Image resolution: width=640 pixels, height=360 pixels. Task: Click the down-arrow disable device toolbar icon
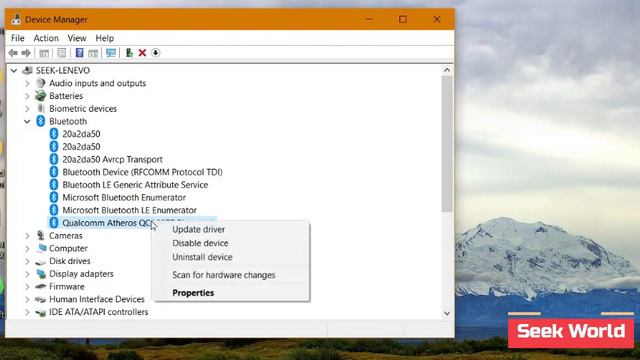click(156, 53)
